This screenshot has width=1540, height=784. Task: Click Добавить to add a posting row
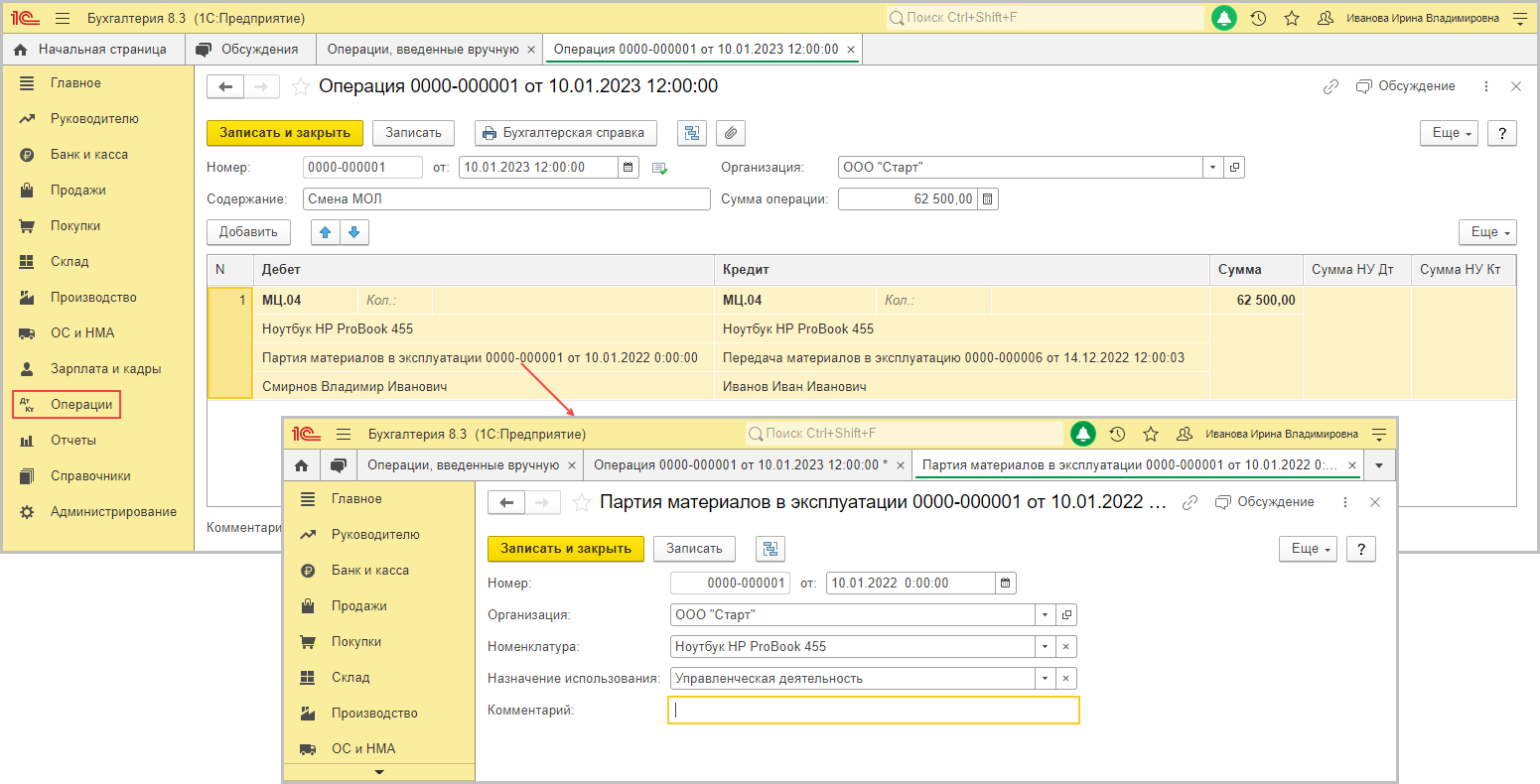coord(248,232)
